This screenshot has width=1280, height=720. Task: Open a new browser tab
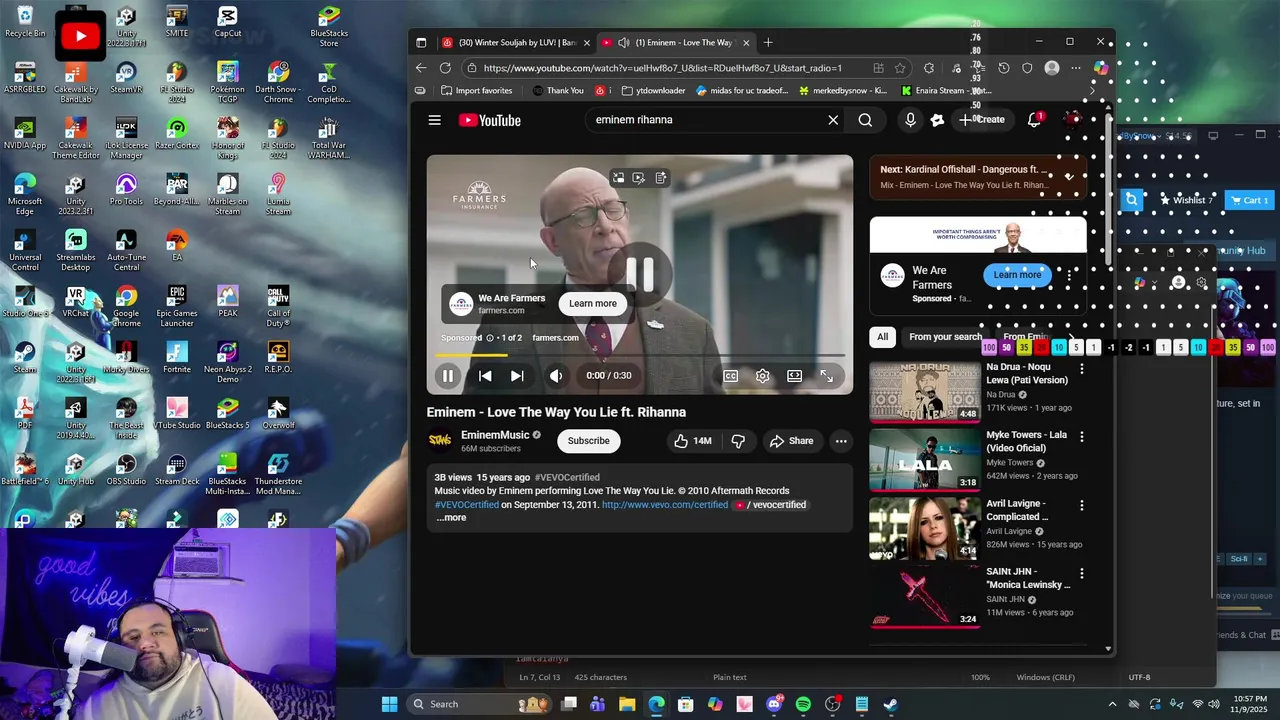768,43
